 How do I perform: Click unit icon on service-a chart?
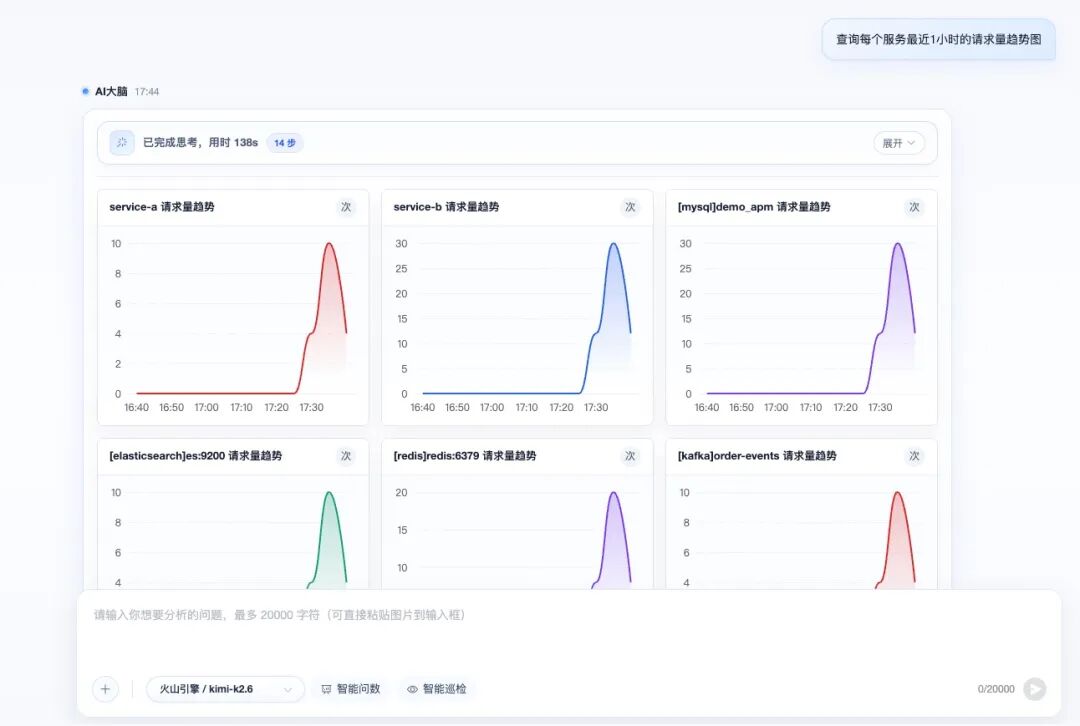pos(346,207)
